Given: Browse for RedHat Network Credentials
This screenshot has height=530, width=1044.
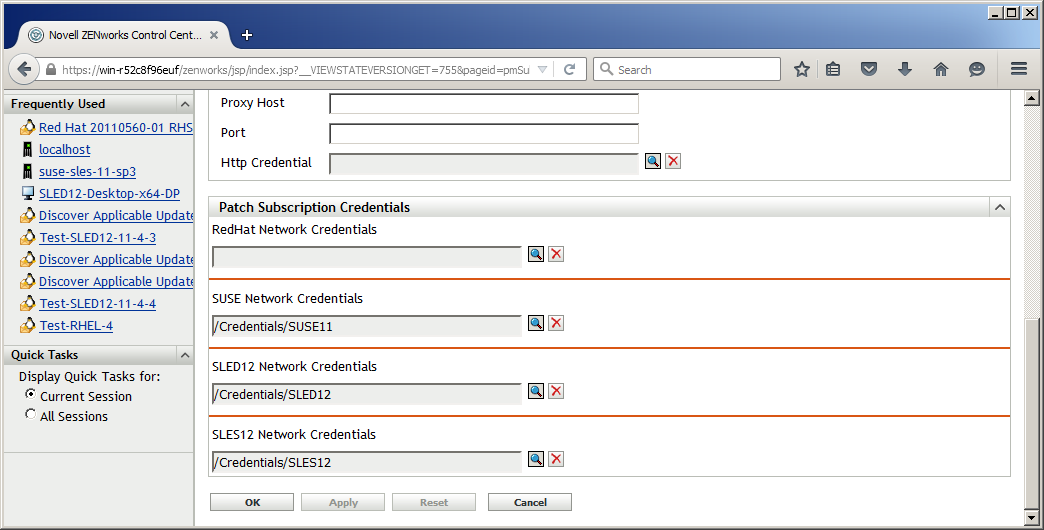Looking at the screenshot, I should click(536, 254).
